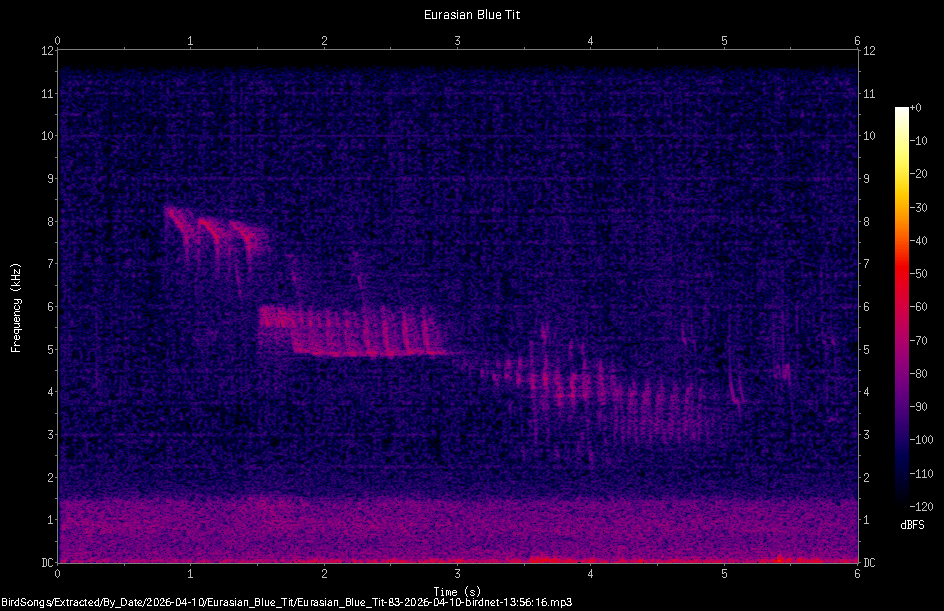Click the Eurasian Blue Tit title
Viewport: 944px width, 611px height.
(x=471, y=14)
